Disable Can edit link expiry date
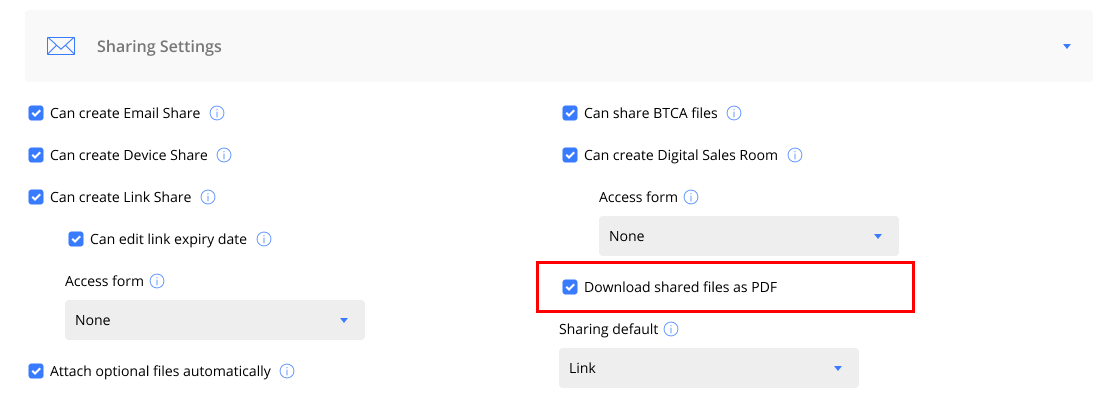The width and height of the screenshot is (1120, 413). (76, 239)
